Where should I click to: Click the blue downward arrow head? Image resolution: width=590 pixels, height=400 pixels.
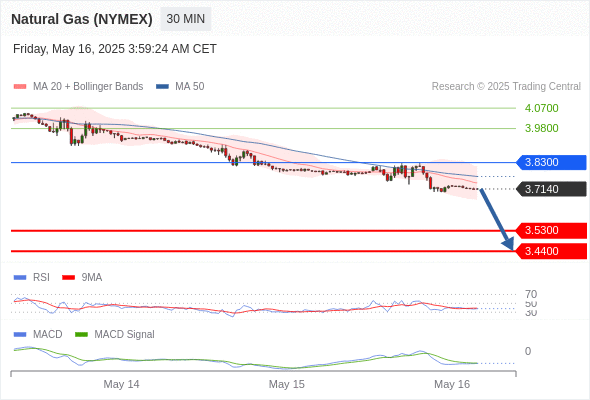point(508,244)
